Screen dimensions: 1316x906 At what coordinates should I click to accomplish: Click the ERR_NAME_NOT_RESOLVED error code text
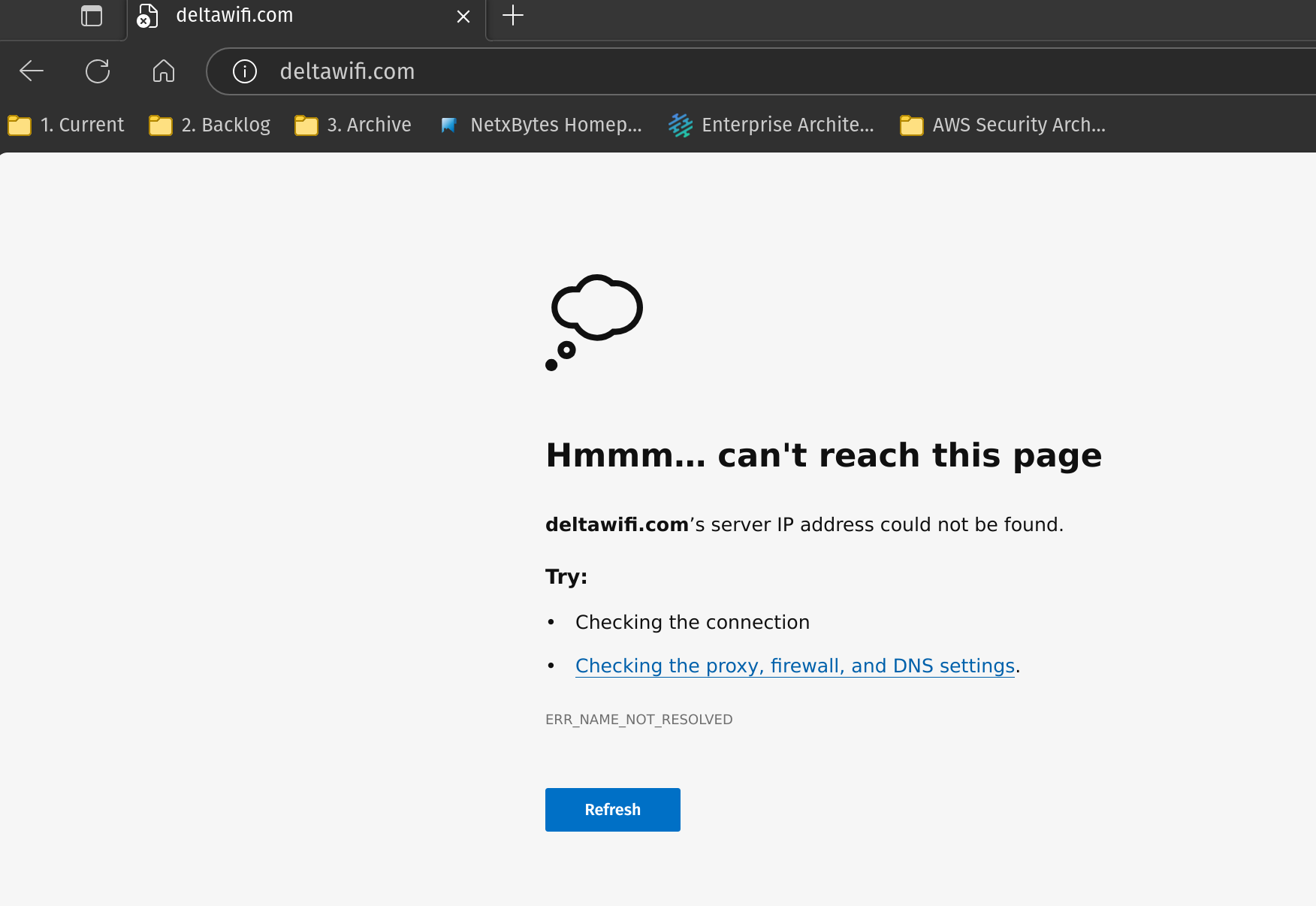[638, 720]
